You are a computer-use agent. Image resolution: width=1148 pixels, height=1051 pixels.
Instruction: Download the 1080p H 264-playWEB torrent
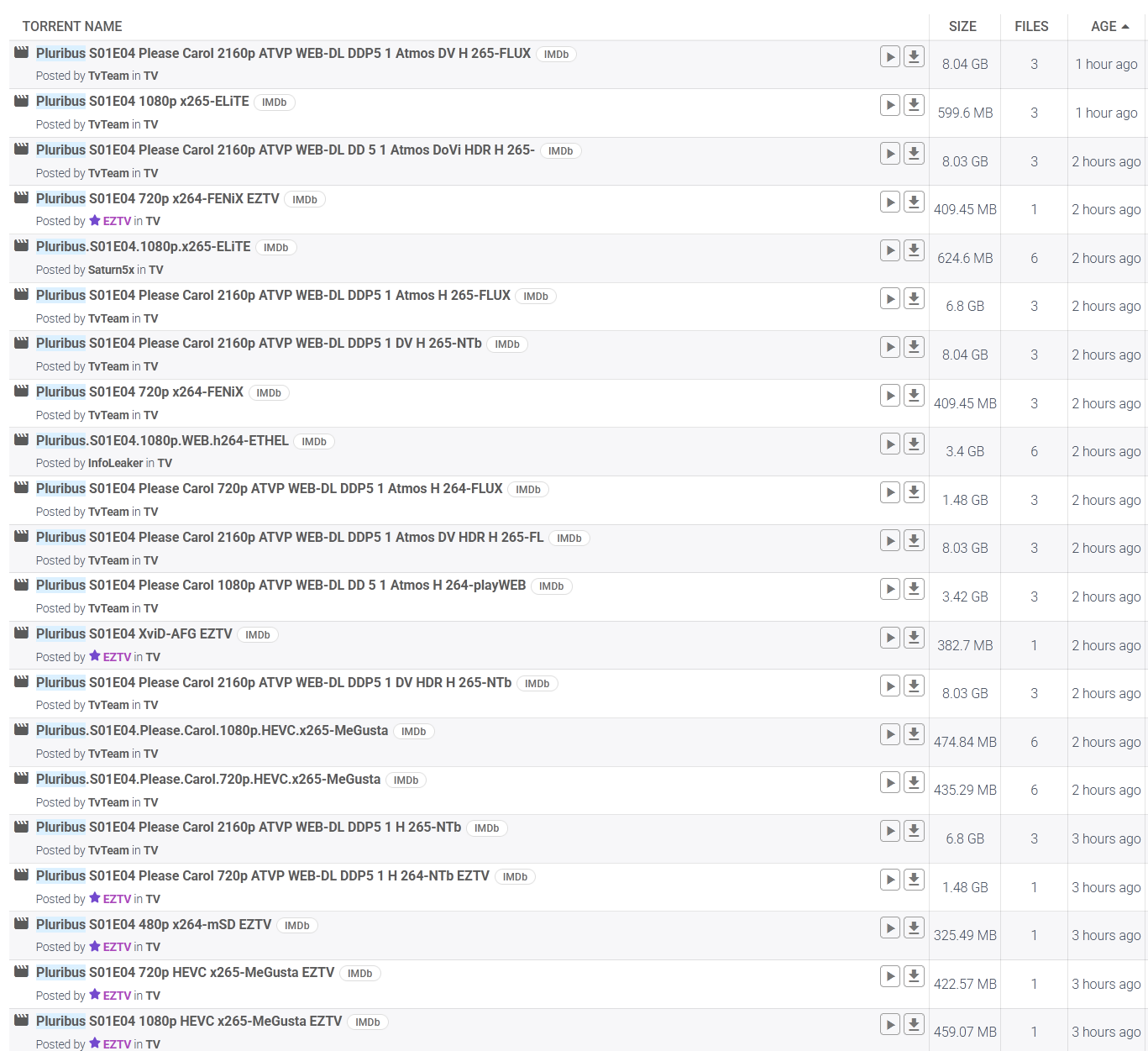pyautogui.click(x=914, y=589)
